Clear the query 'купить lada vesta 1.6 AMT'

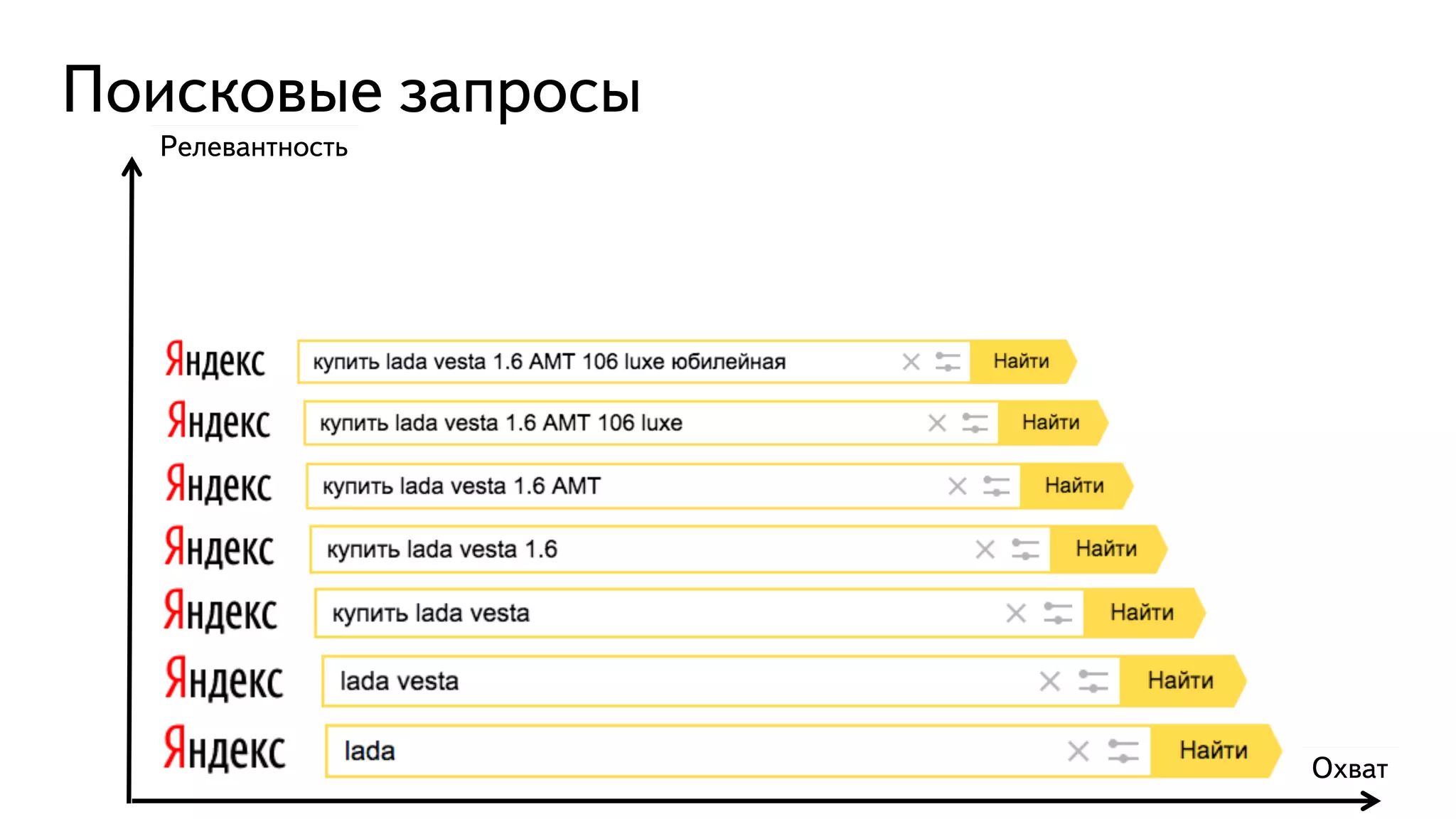pyautogui.click(x=958, y=486)
